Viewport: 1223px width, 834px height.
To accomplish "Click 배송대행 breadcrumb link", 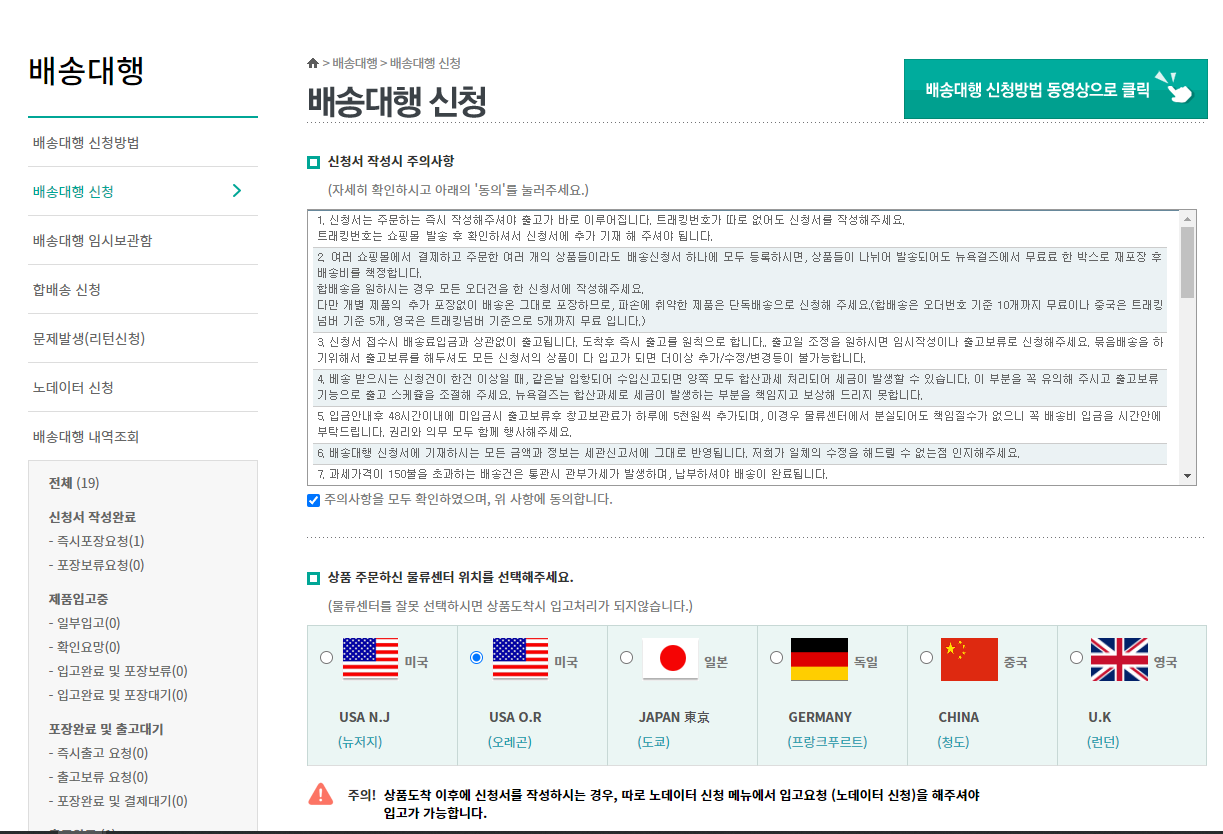I will (x=355, y=63).
